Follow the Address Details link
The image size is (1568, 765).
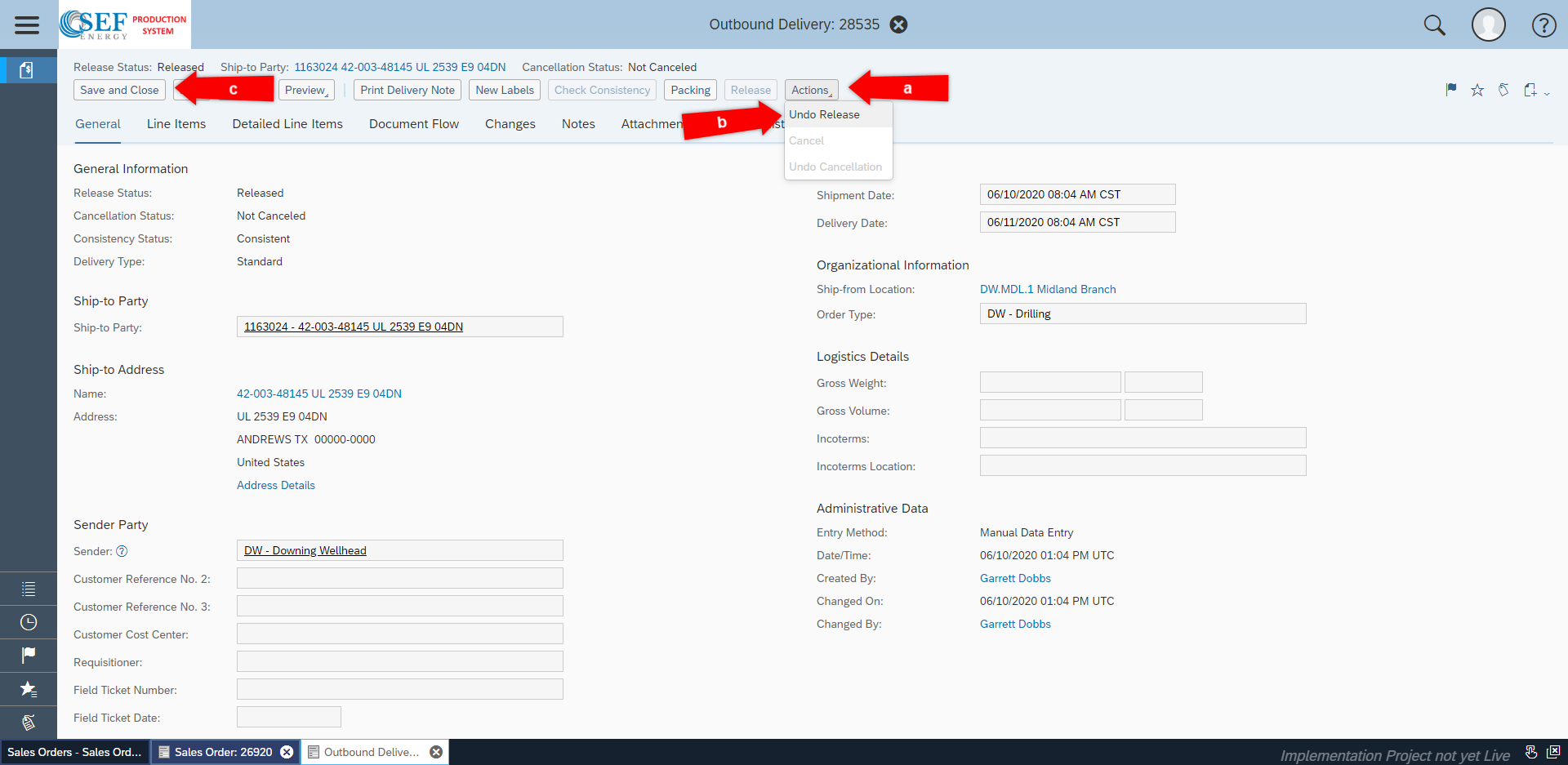pyautogui.click(x=276, y=485)
